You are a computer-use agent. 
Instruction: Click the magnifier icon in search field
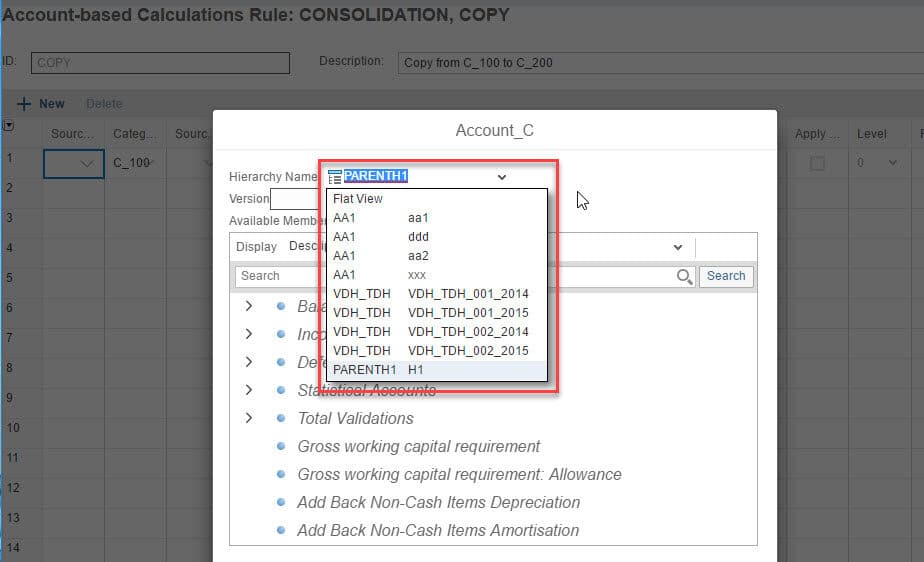(x=684, y=276)
